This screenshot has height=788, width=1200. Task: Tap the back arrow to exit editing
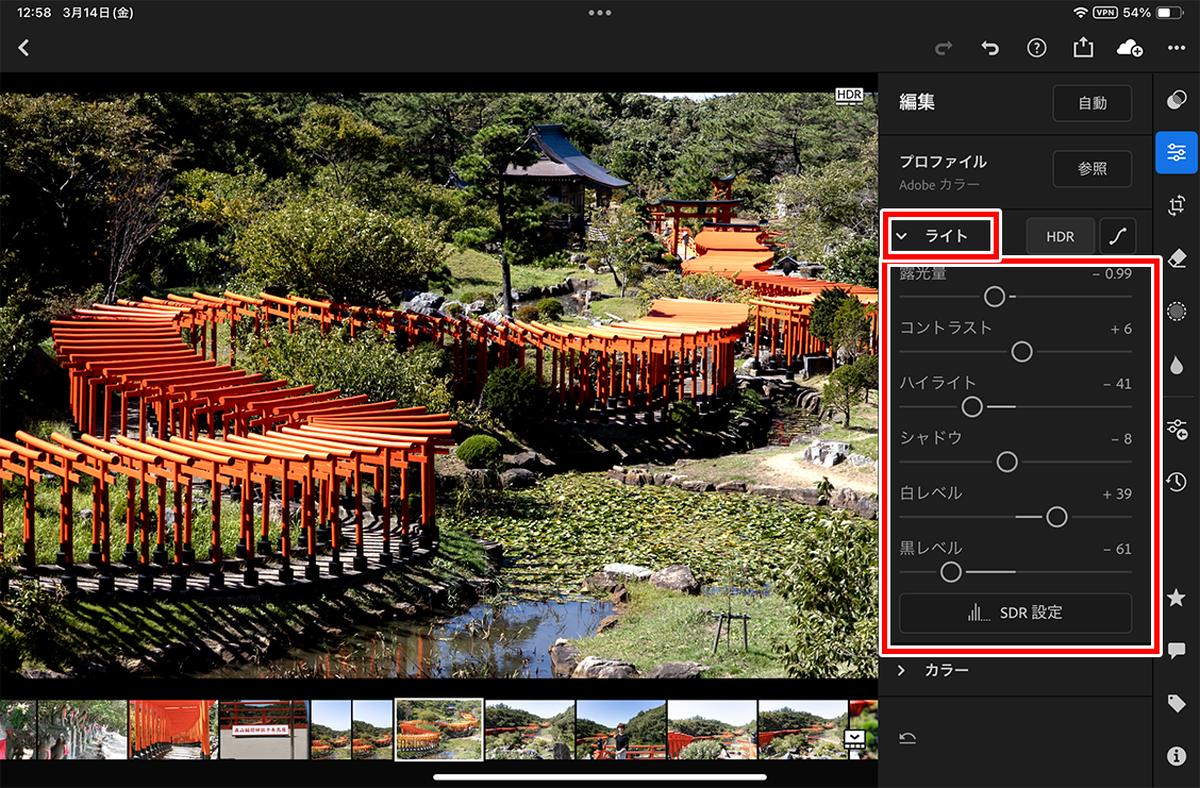(x=24, y=48)
